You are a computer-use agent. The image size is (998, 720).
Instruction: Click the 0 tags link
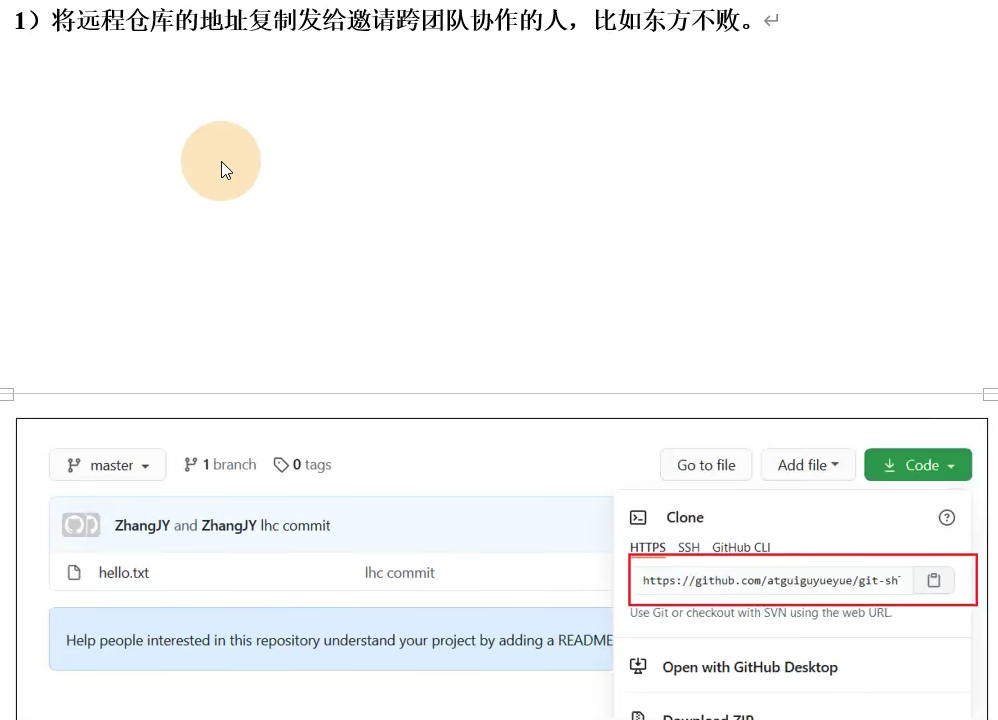[x=303, y=465]
